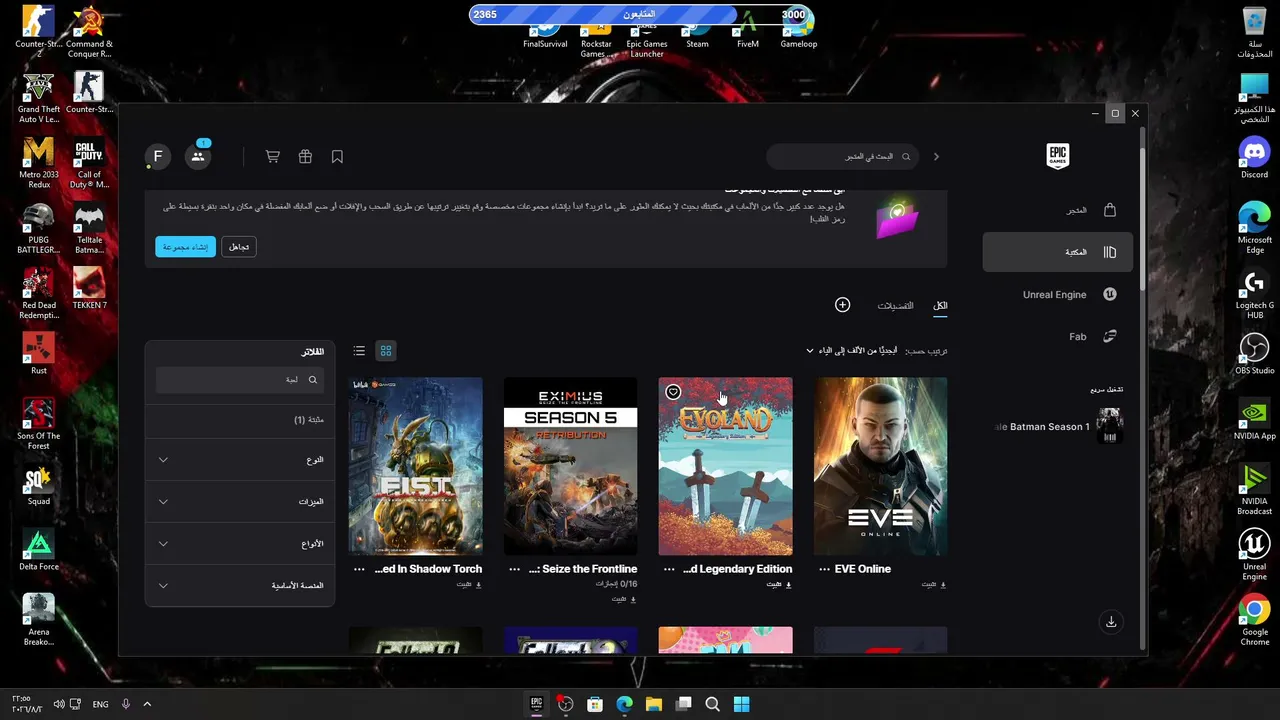Open FiveM desktop shortcut
1280x720 pixels.
747,30
